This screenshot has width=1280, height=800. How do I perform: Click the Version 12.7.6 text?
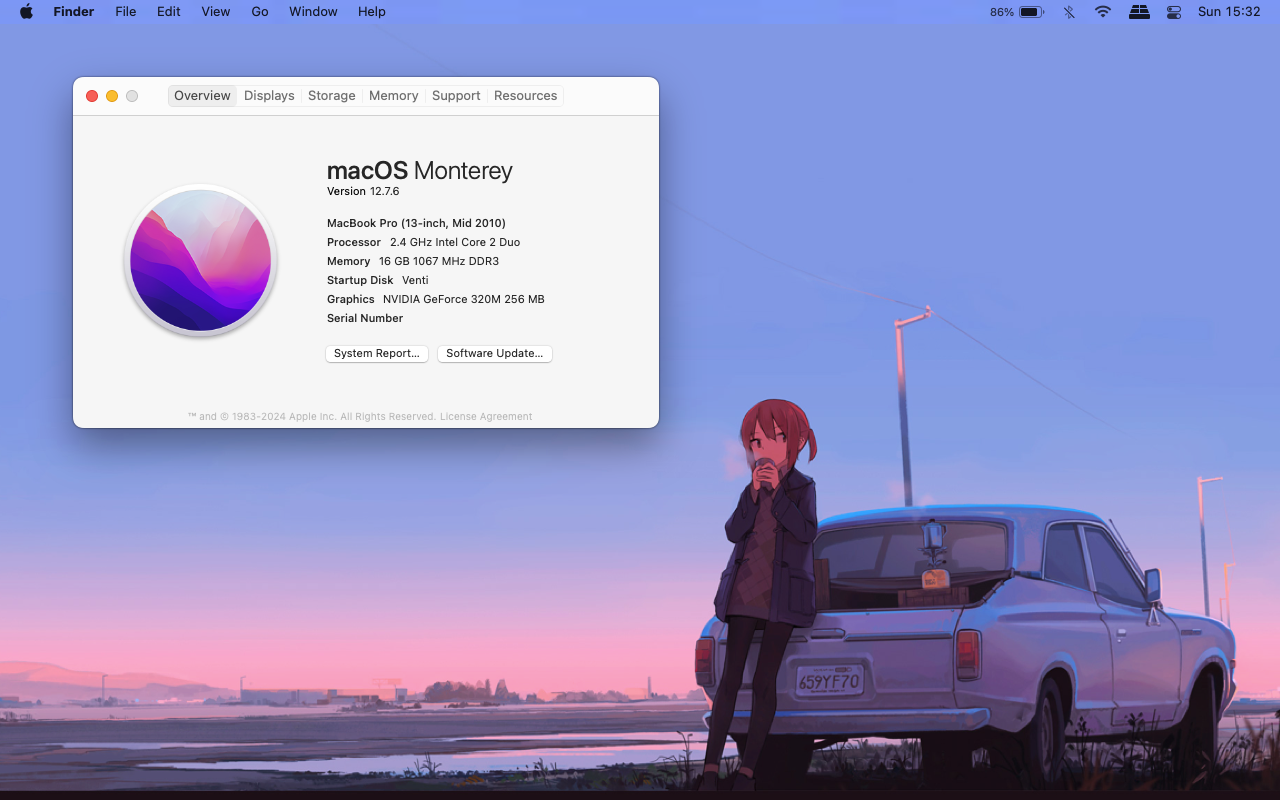tap(363, 192)
